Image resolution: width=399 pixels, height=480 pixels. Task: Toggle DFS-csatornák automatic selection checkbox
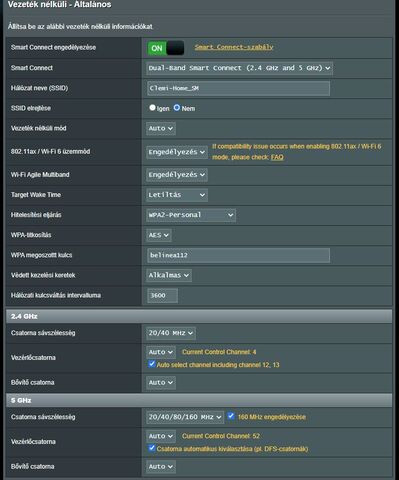pos(152,448)
